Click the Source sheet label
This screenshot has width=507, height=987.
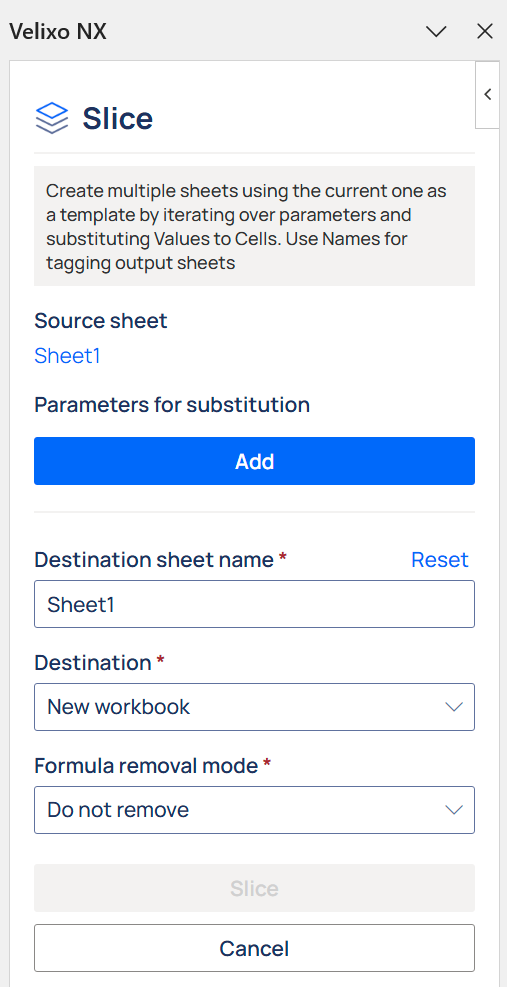point(101,321)
